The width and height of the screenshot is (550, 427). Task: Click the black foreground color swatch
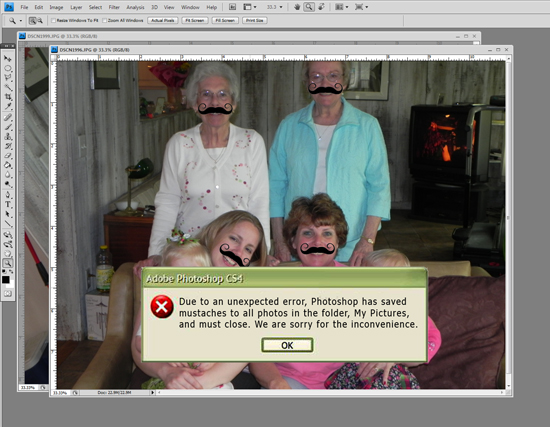[6, 280]
